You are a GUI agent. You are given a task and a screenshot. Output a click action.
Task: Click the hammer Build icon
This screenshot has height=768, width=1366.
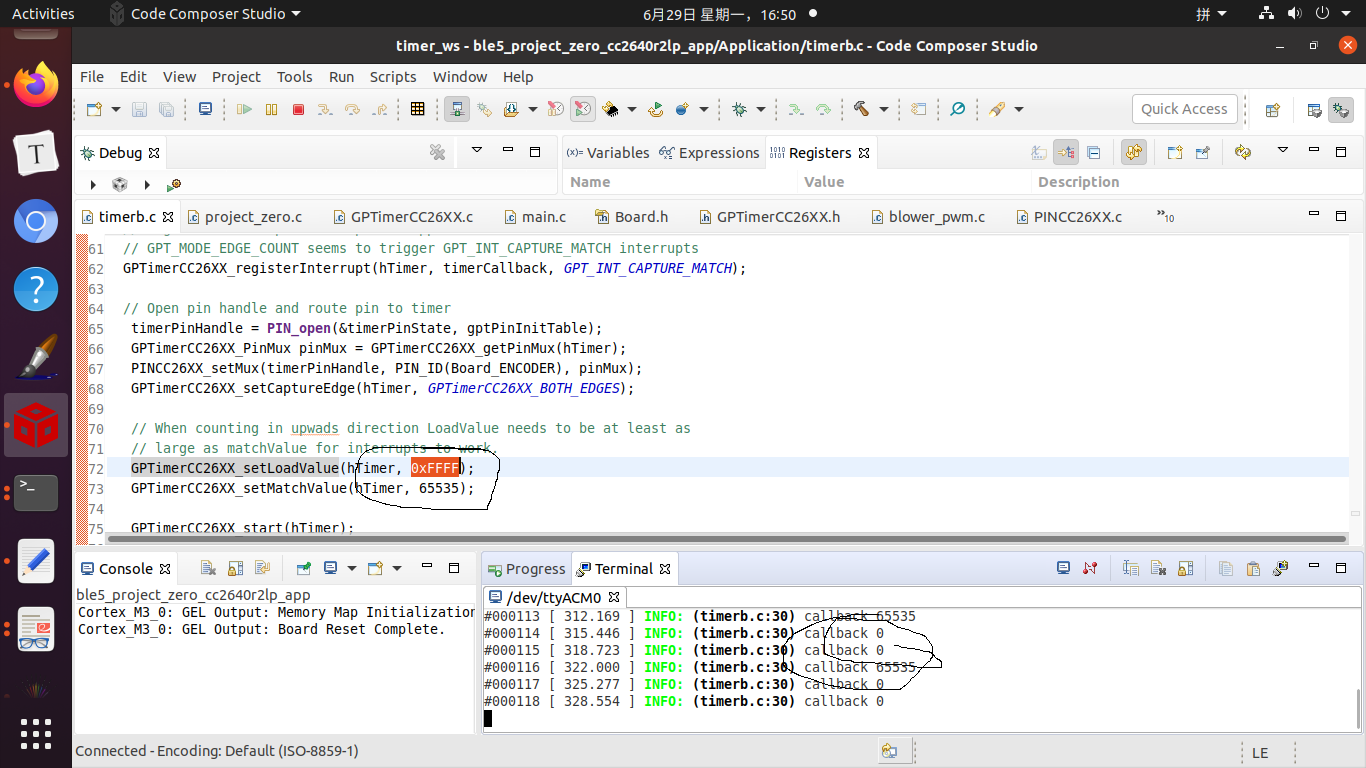(x=861, y=109)
